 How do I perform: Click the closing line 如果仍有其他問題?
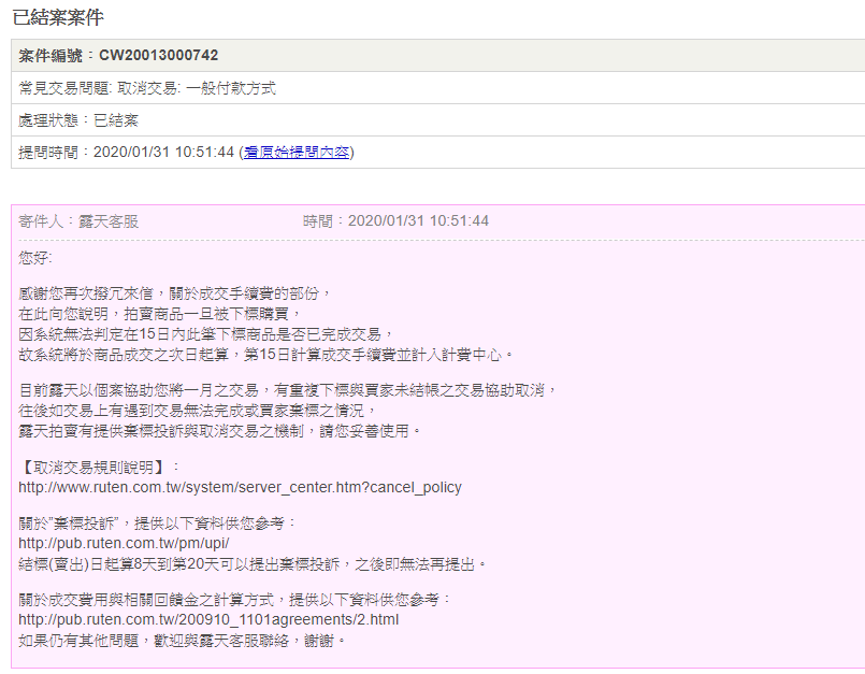point(182,640)
